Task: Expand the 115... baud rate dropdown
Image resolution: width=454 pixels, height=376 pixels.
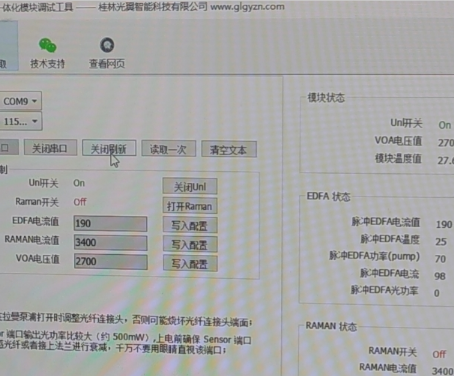Action: (21, 121)
